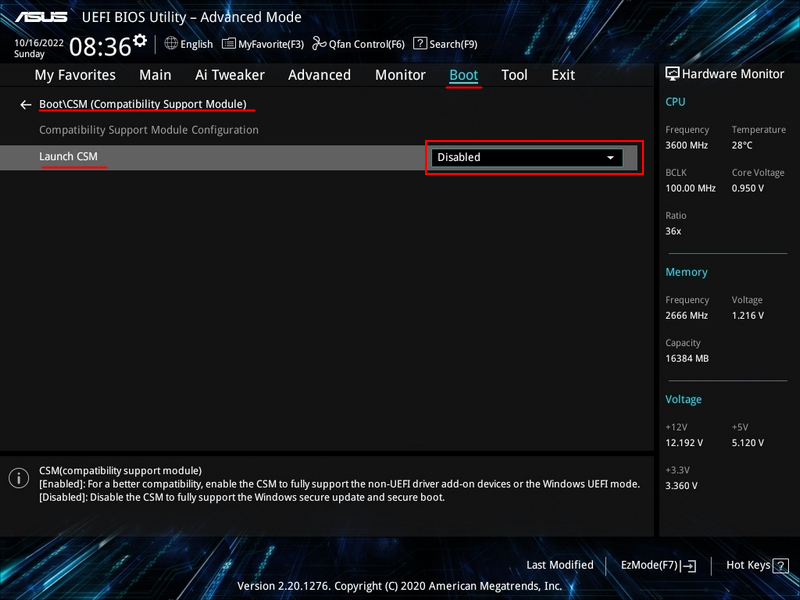Click the CPU section heading
Screen dimensions: 800x600
click(x=675, y=102)
